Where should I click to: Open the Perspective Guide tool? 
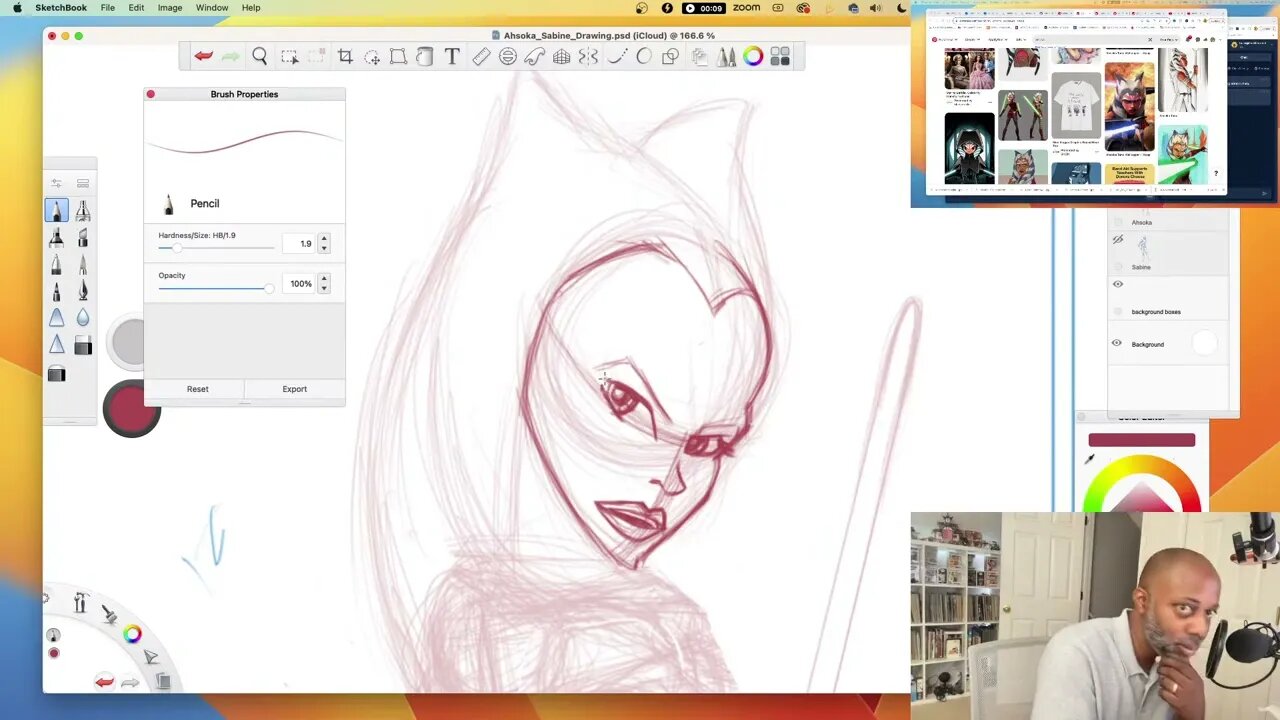click(561, 57)
